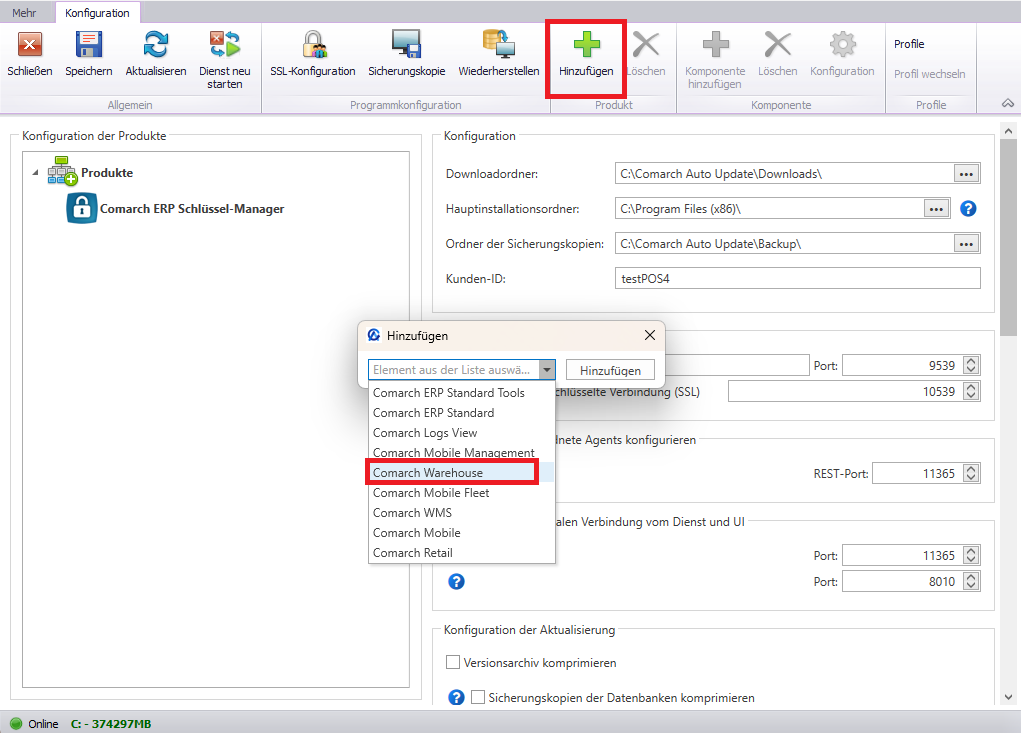Enable Versionsarchiv komprimieren checkbox
The image size is (1021, 733).
453,662
